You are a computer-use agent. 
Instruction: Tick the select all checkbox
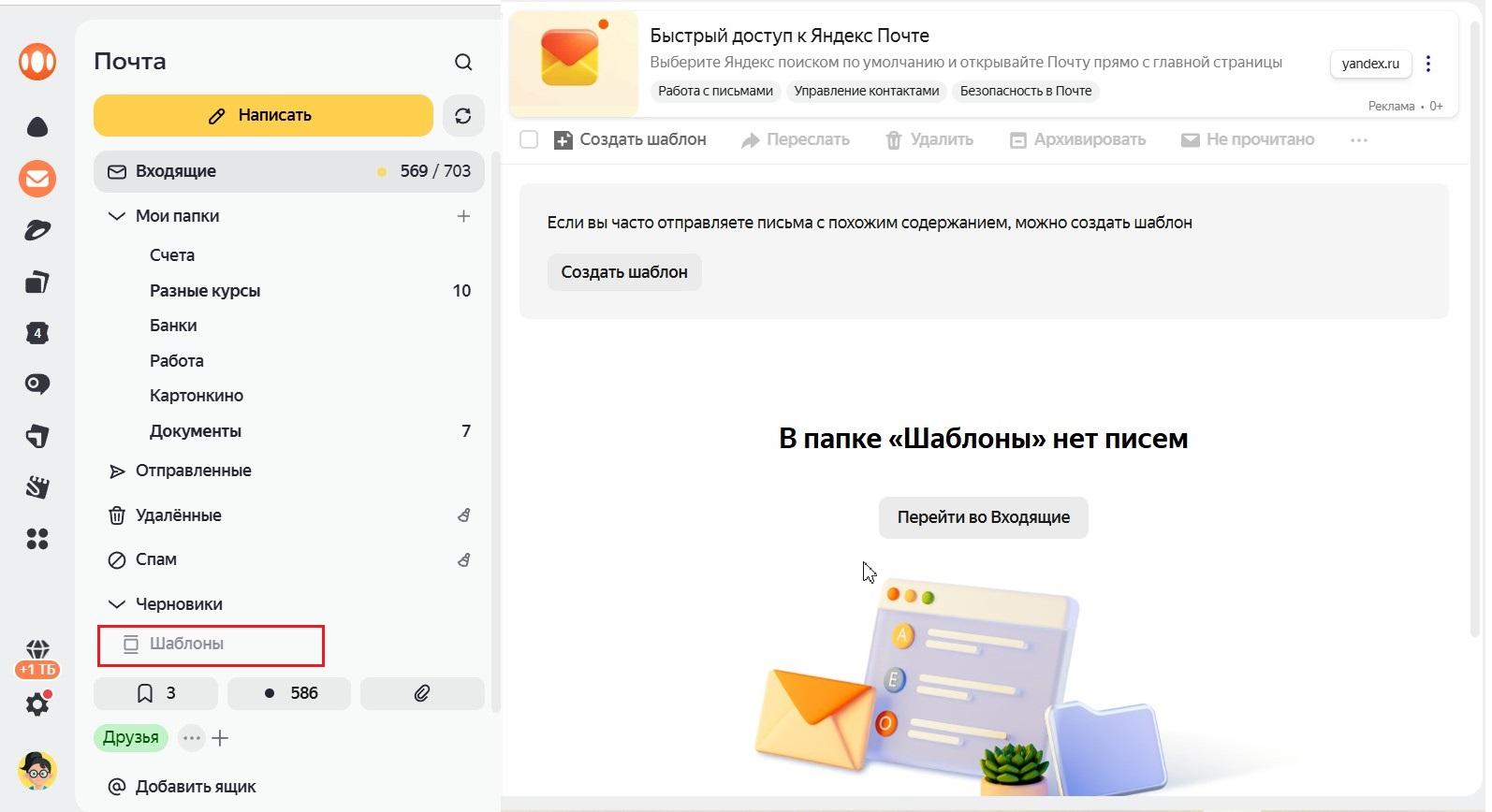[x=529, y=140]
